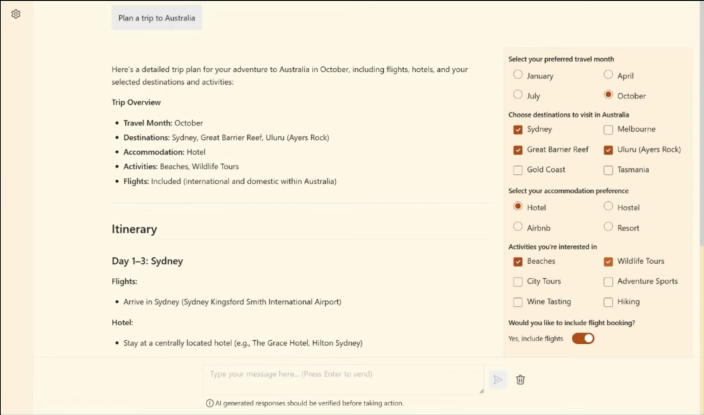Tick the Adventure Sports checkbox
Screen dimensions: 704x415
pyautogui.click(x=609, y=282)
